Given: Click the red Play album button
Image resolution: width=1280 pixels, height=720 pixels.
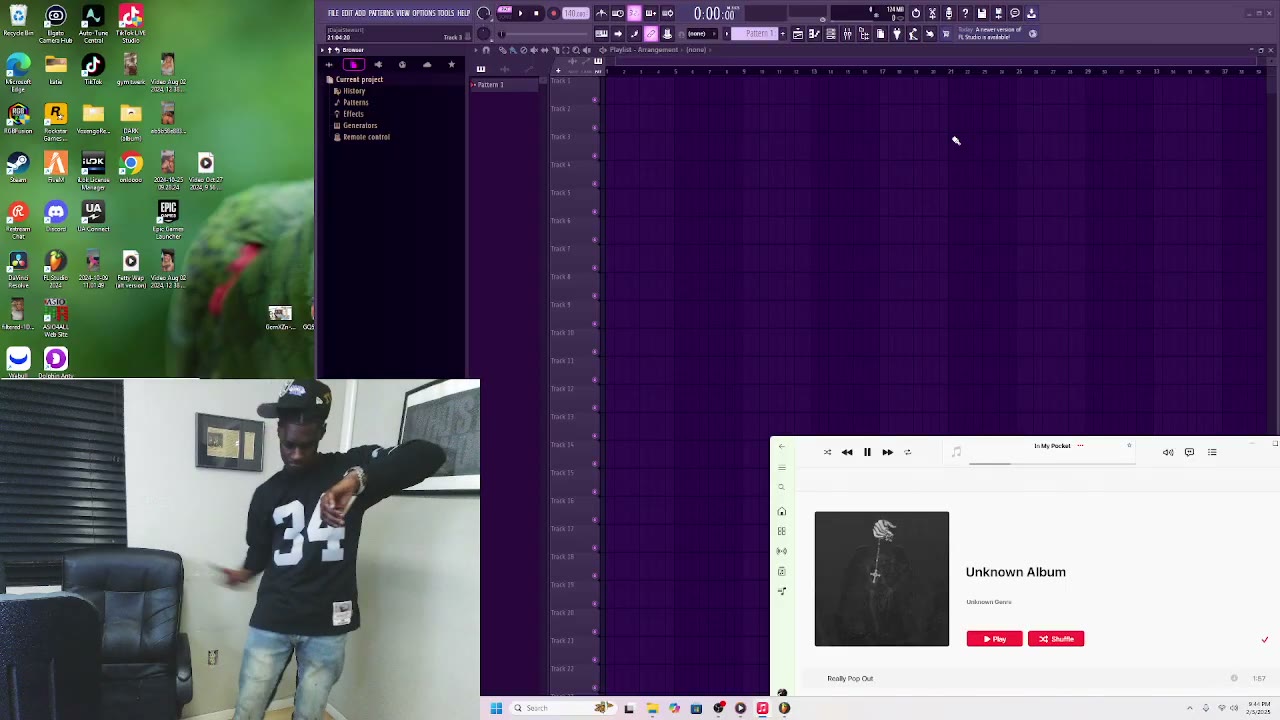Looking at the screenshot, I should tap(994, 639).
